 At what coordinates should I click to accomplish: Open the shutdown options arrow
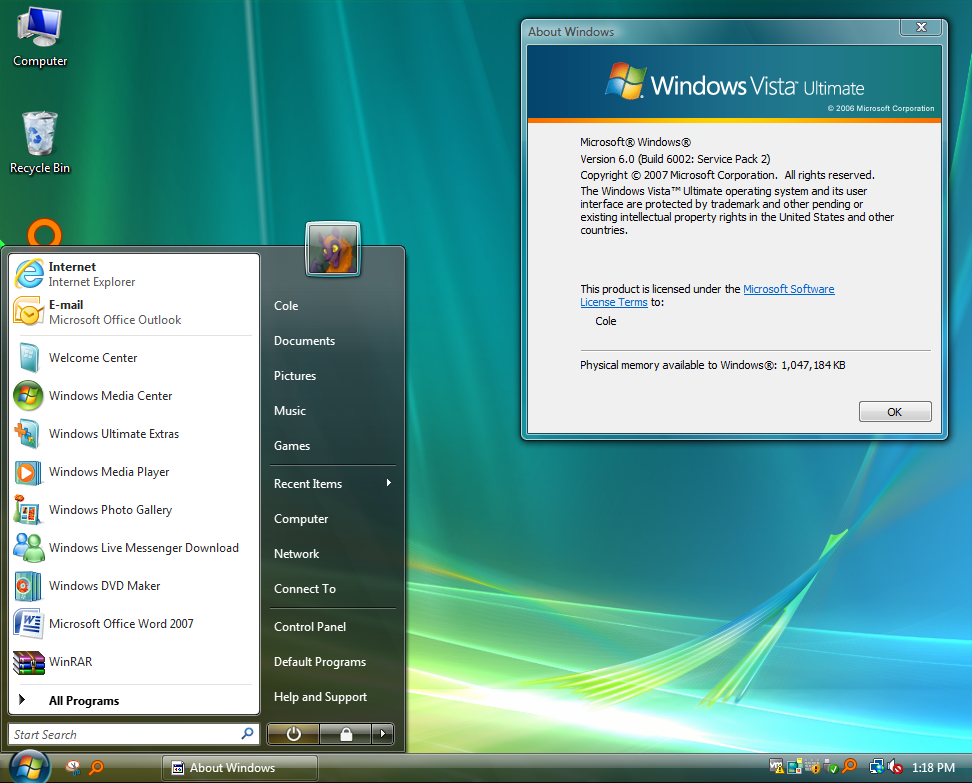382,733
